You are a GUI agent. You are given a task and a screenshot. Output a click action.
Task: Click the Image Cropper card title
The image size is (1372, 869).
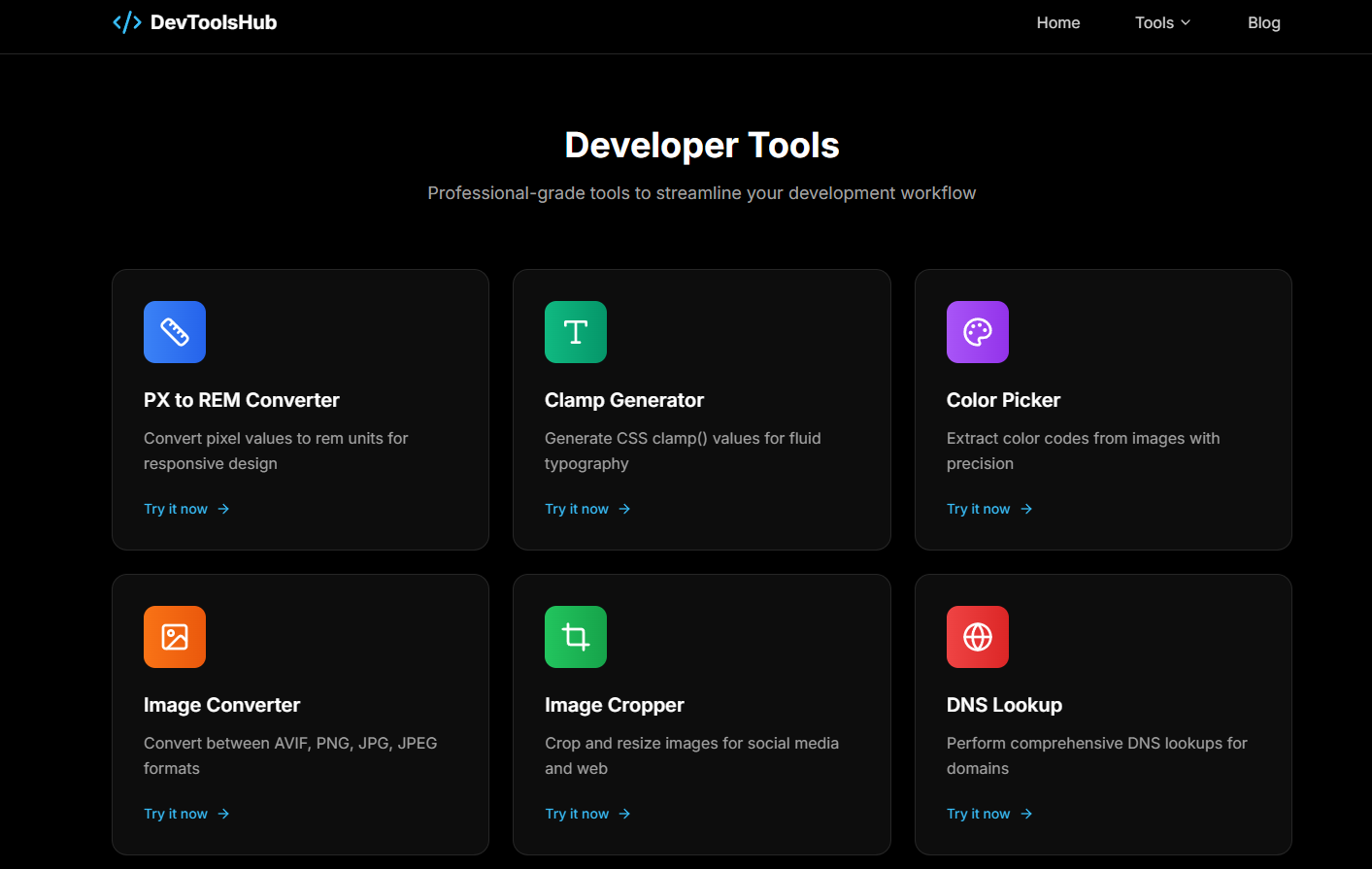[x=615, y=705]
